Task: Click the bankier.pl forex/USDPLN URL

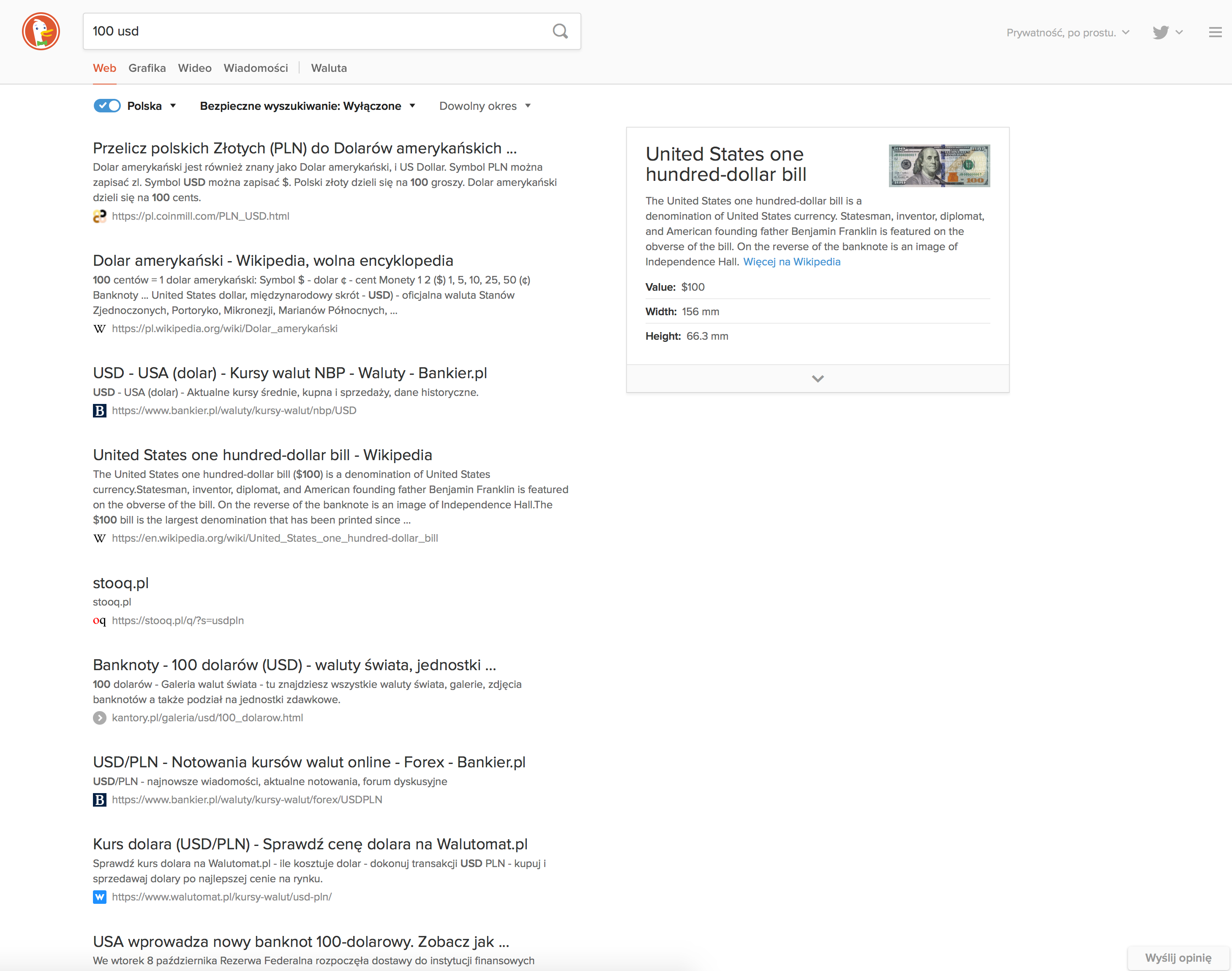Action: pyautogui.click(x=247, y=800)
